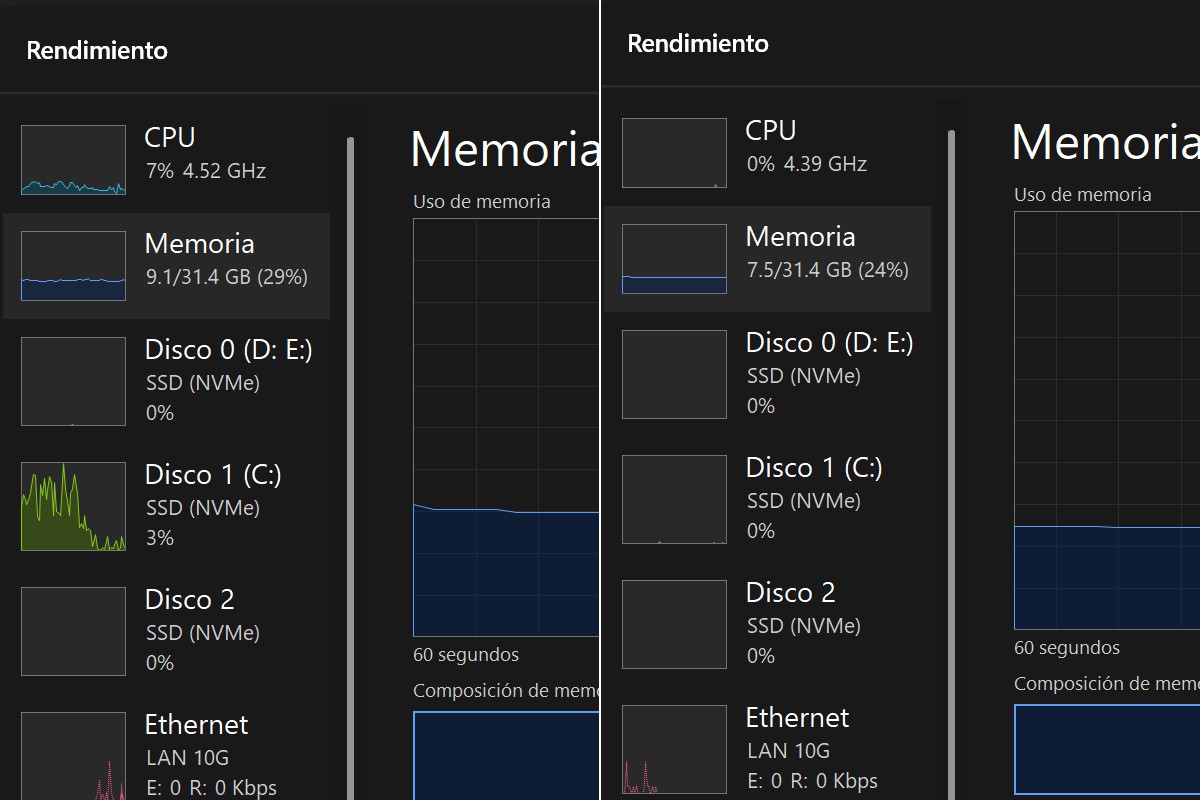Select Disco 2 in the 29% memory window
1200x800 pixels.
(x=166, y=631)
